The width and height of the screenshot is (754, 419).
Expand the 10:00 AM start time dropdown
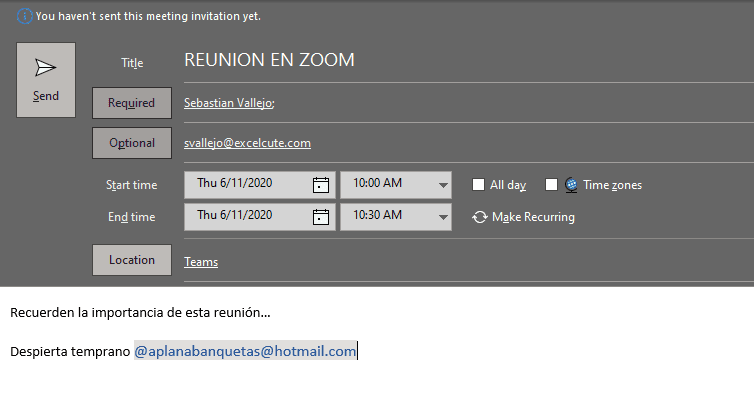pyautogui.click(x=443, y=185)
